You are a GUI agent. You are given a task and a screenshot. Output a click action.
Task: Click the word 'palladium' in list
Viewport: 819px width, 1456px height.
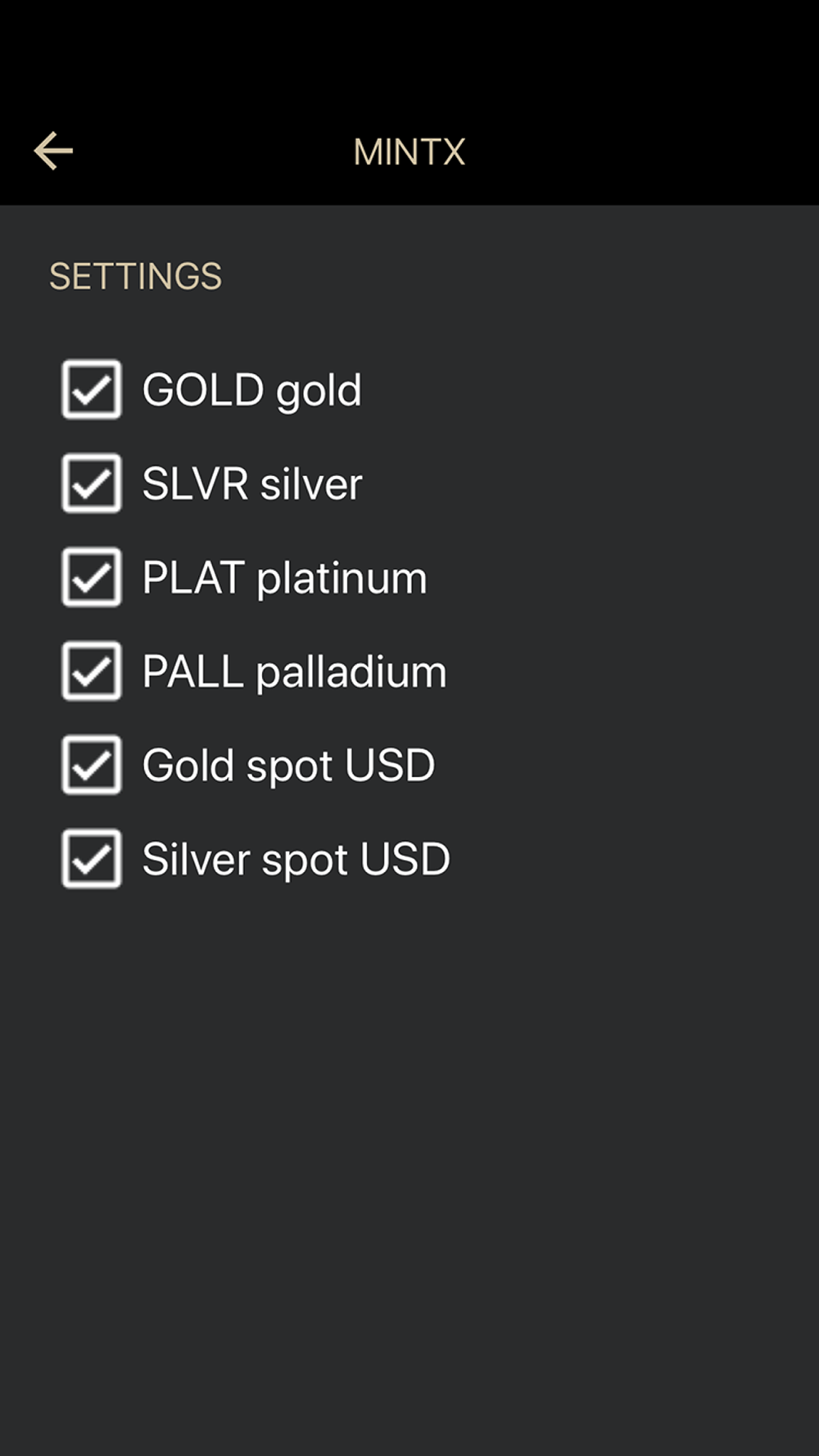point(351,673)
